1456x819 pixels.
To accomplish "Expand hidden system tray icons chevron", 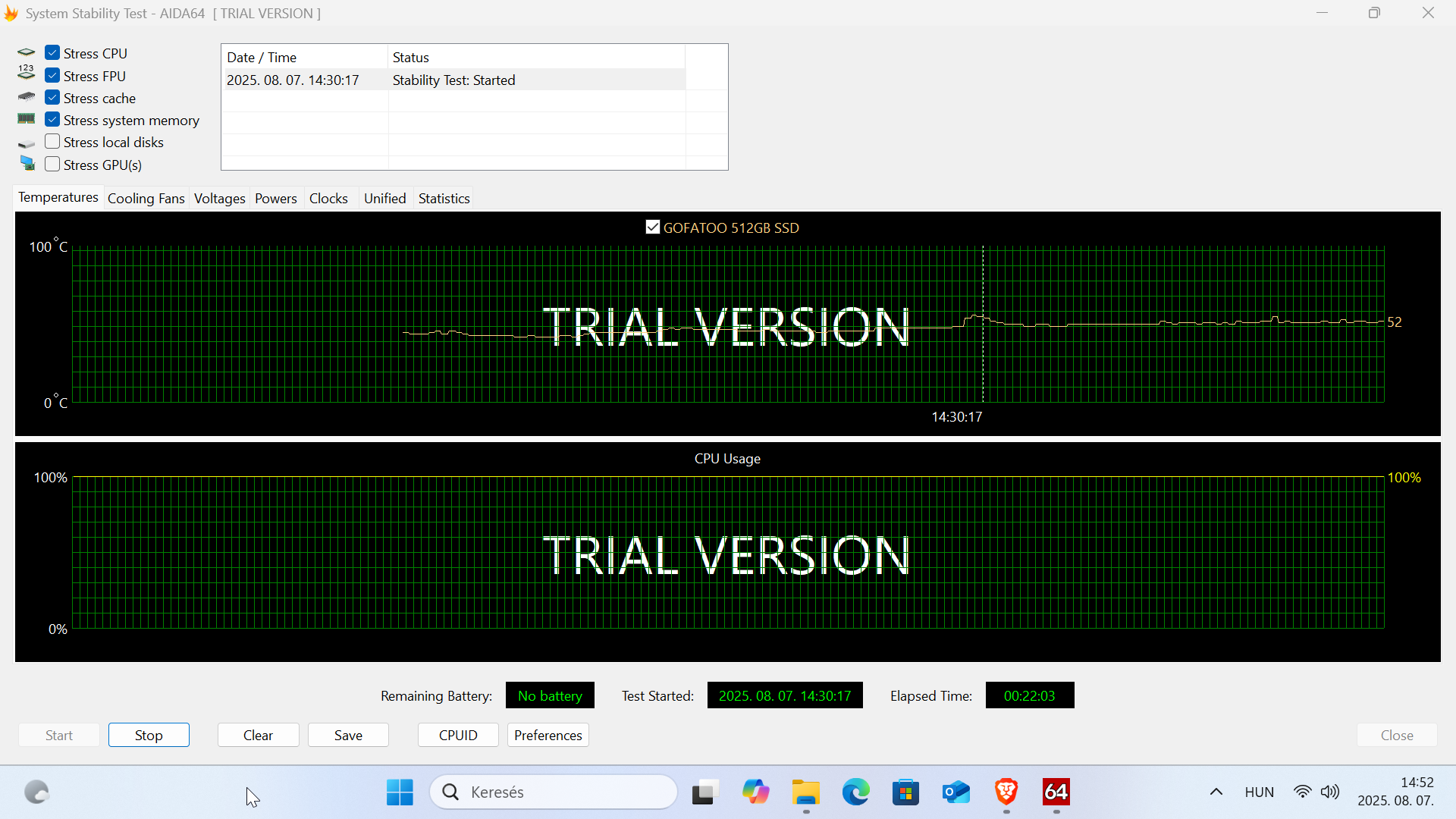I will (1216, 792).
